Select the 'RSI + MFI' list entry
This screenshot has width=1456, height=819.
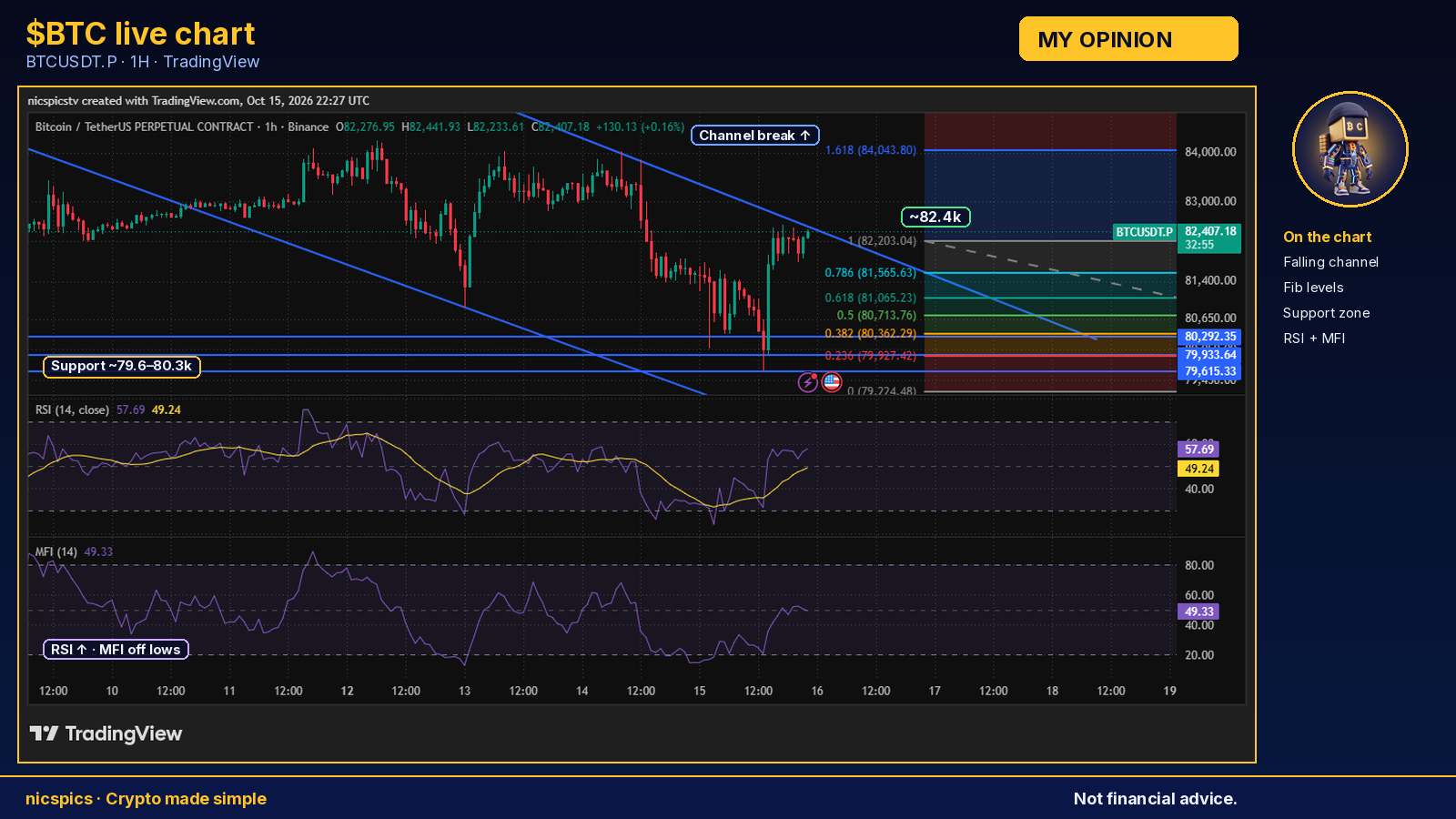pyautogui.click(x=1314, y=339)
